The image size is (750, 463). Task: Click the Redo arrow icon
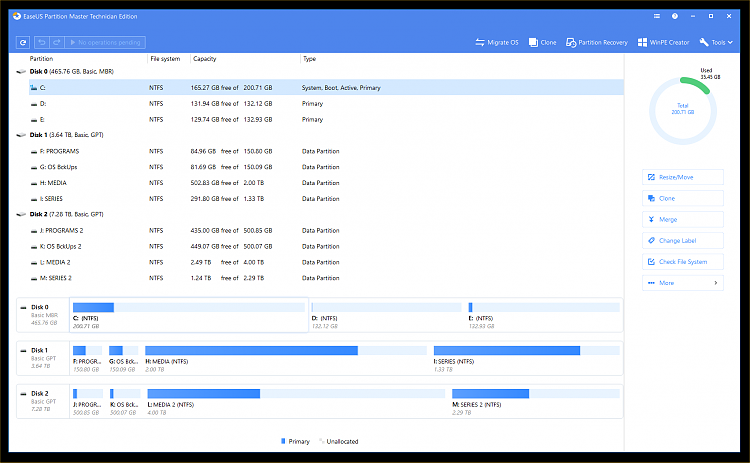click(57, 43)
